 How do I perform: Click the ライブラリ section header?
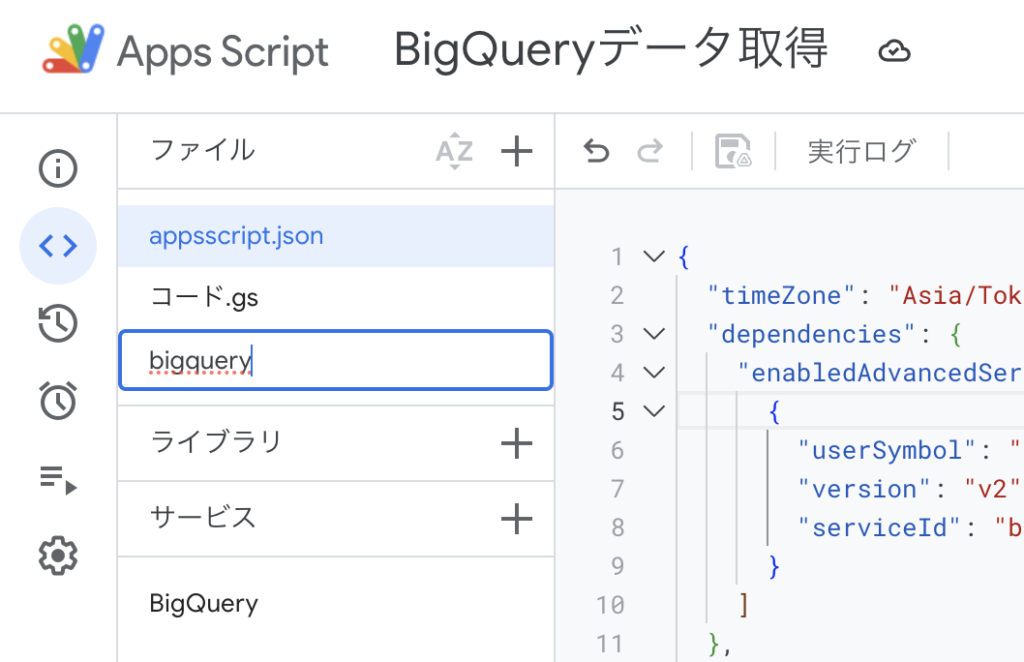coord(216,443)
